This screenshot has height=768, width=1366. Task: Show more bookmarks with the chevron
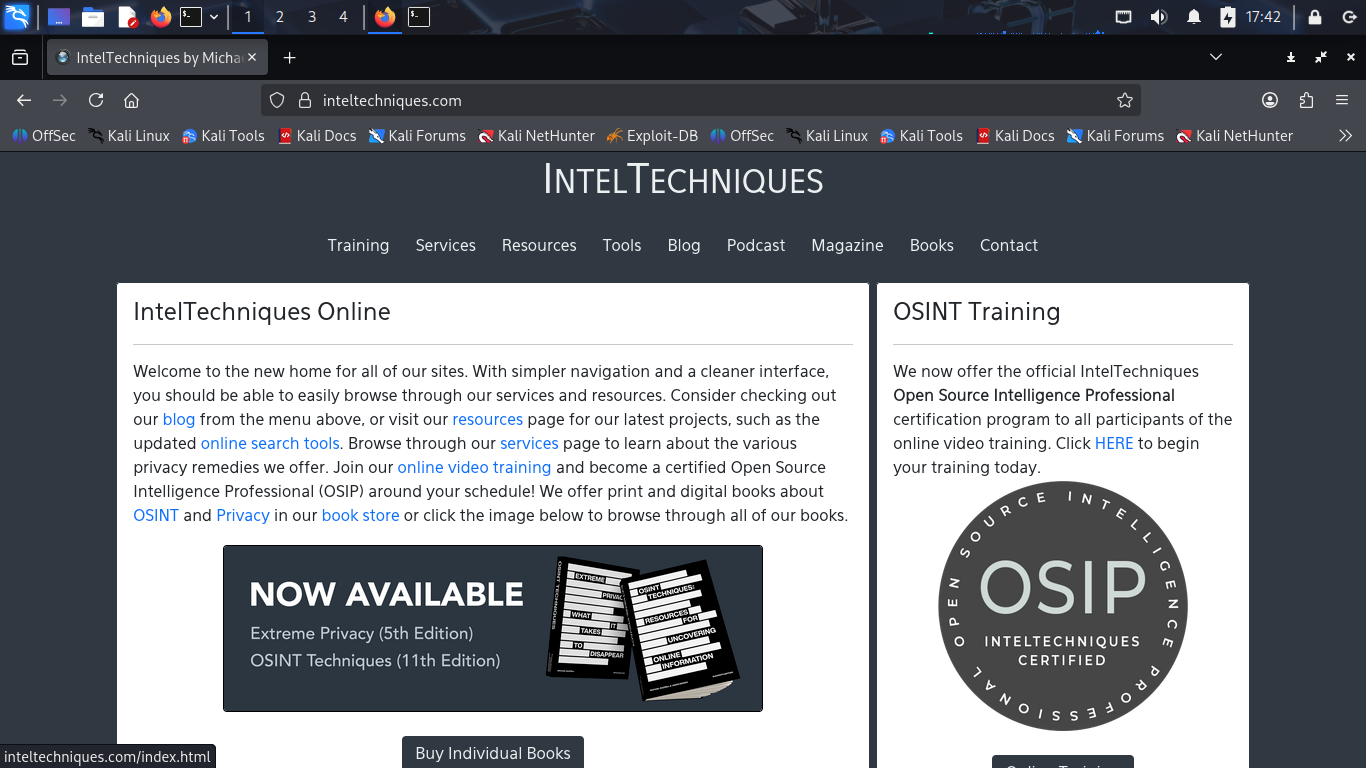1345,136
